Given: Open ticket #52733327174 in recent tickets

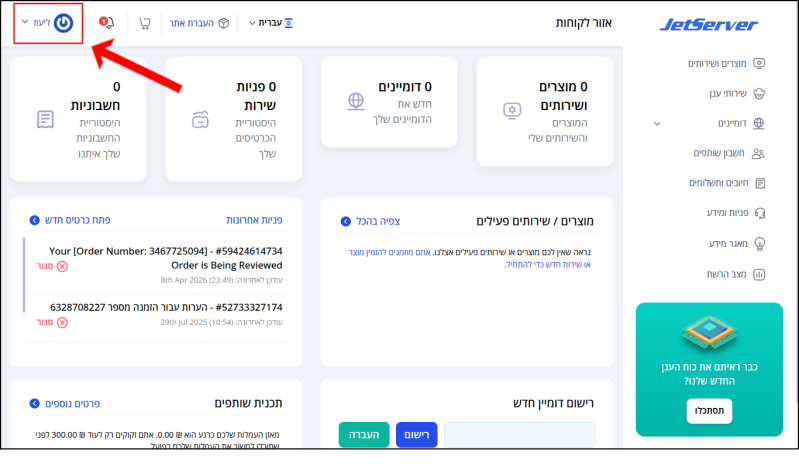Looking at the screenshot, I should [x=166, y=307].
